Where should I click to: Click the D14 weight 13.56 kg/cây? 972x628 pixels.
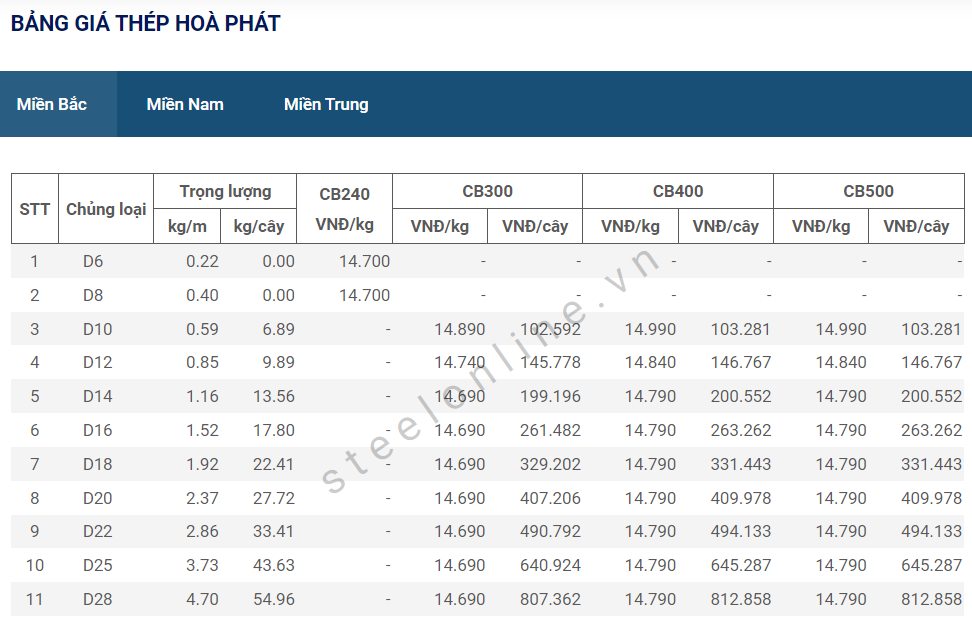tap(274, 396)
